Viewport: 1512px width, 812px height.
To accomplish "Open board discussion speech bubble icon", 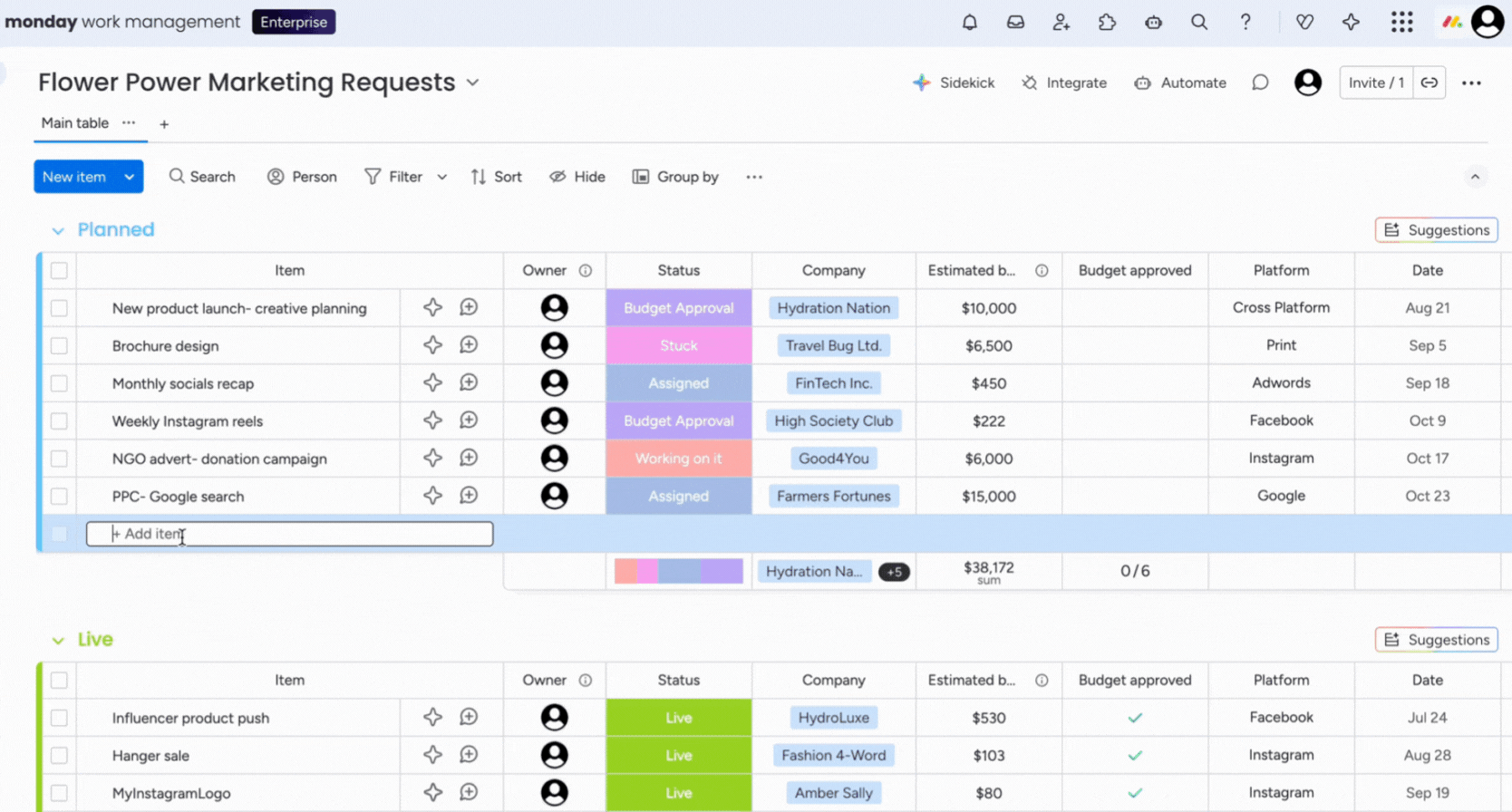I will (1260, 82).
